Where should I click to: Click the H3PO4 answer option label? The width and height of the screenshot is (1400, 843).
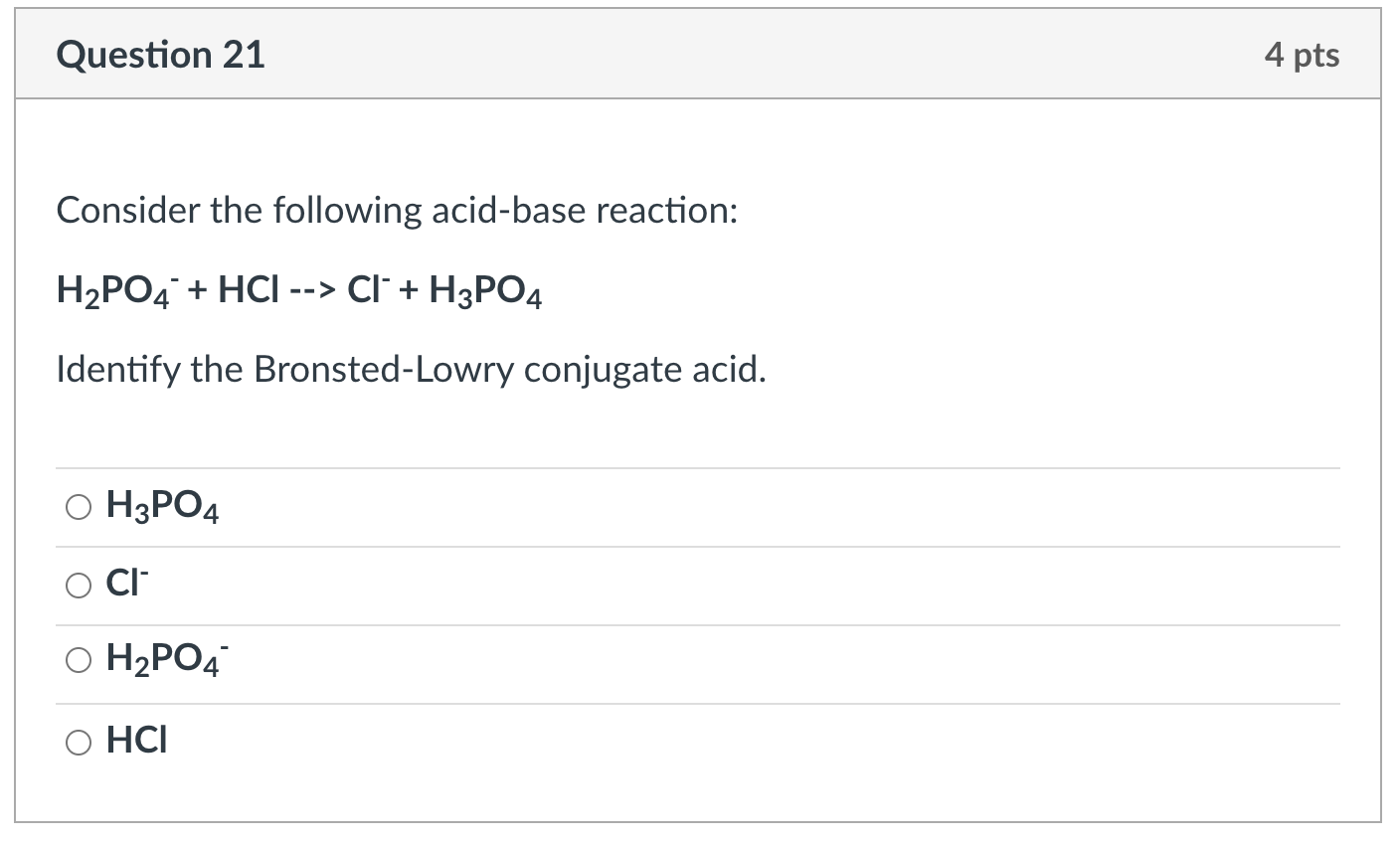click(163, 509)
